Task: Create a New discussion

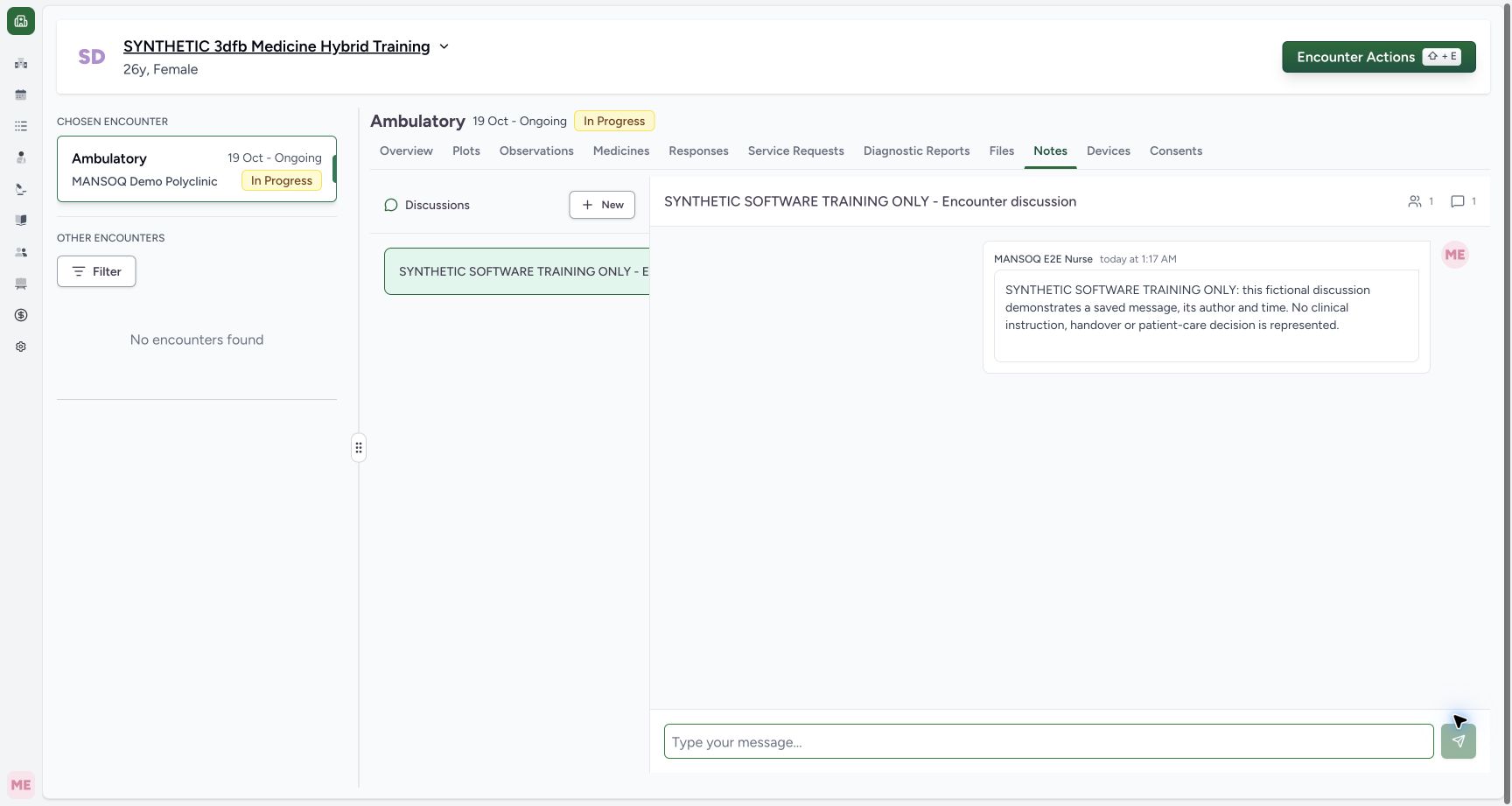Action: click(602, 205)
